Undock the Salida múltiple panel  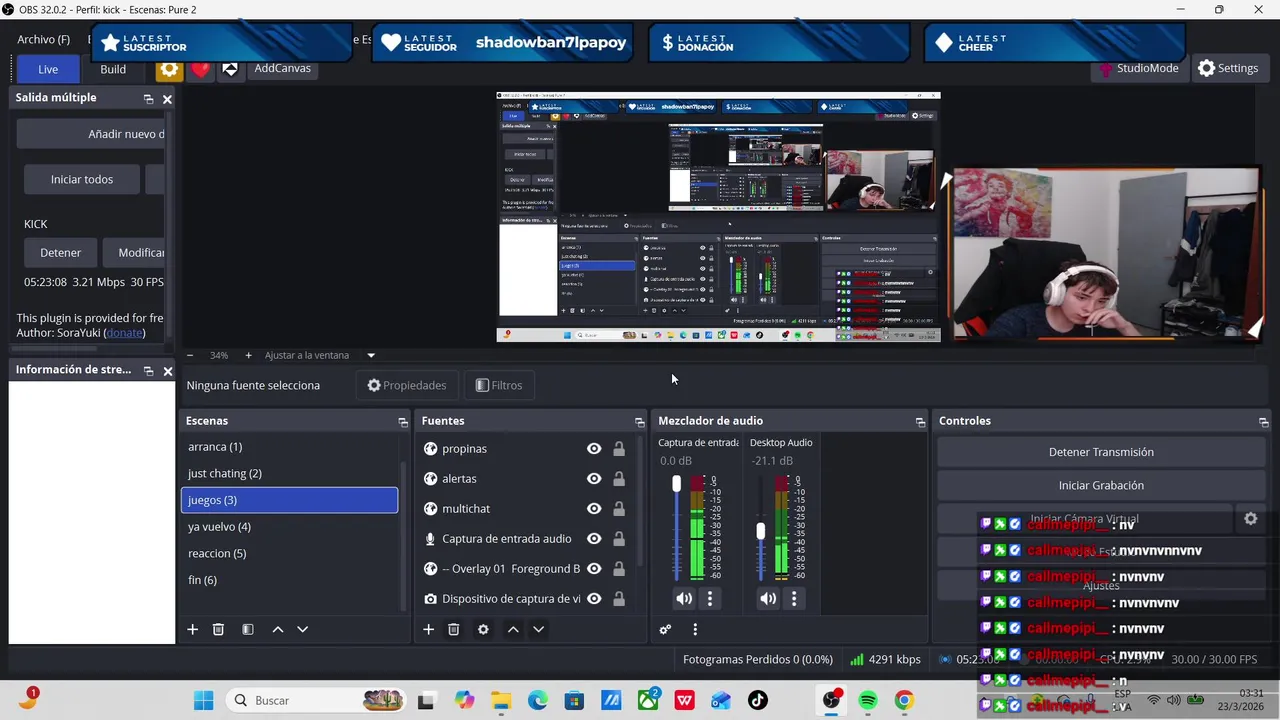pos(148,98)
